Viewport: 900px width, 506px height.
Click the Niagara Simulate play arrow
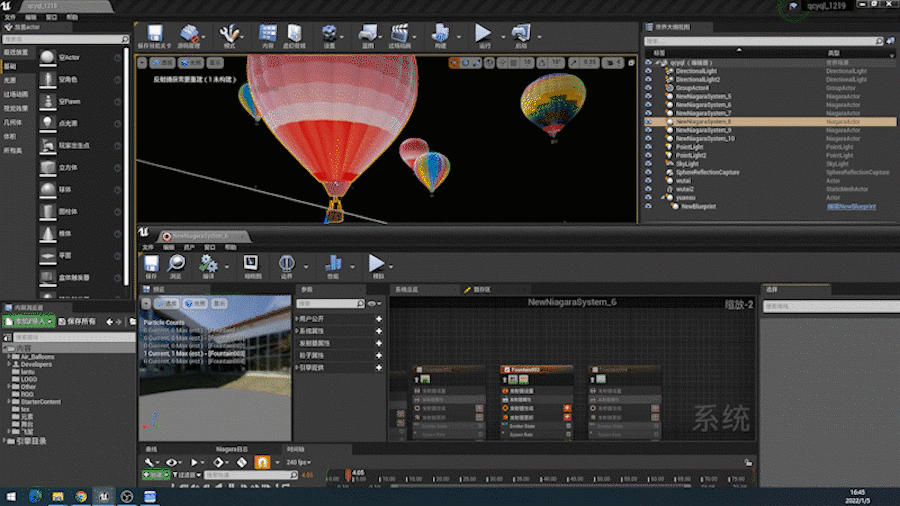377,264
